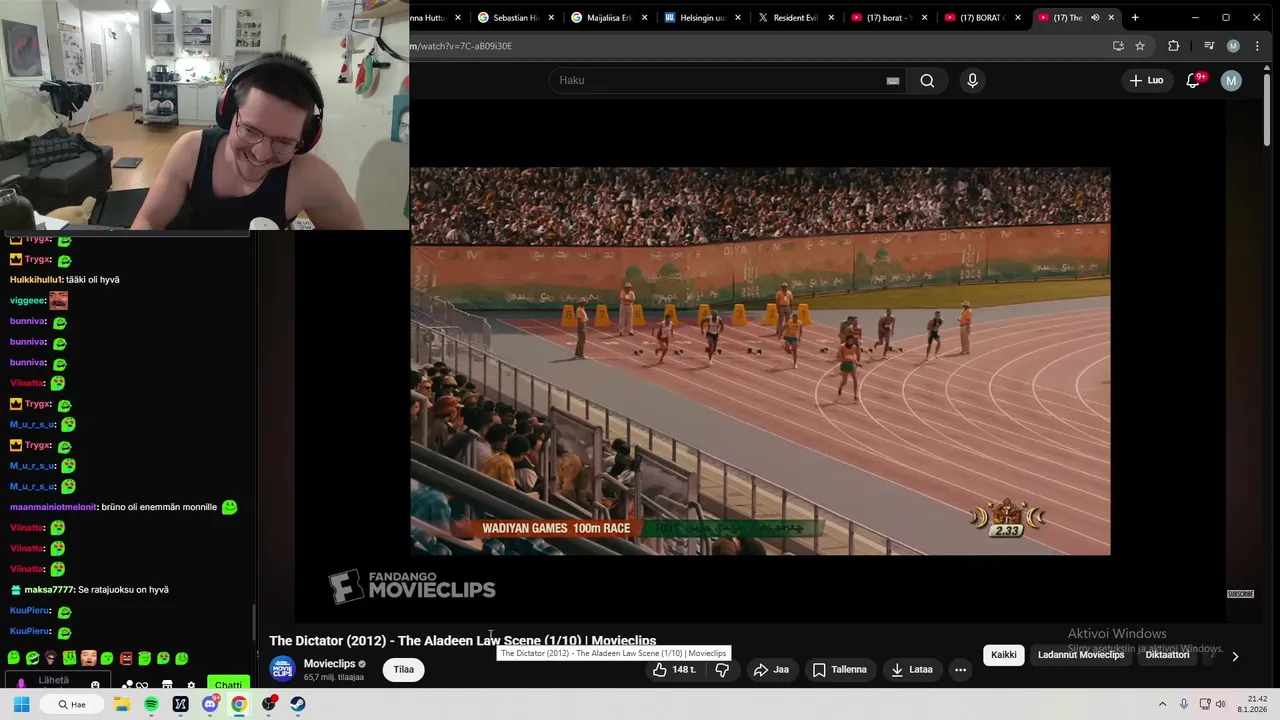Open the Windows Start menu

coord(21,704)
